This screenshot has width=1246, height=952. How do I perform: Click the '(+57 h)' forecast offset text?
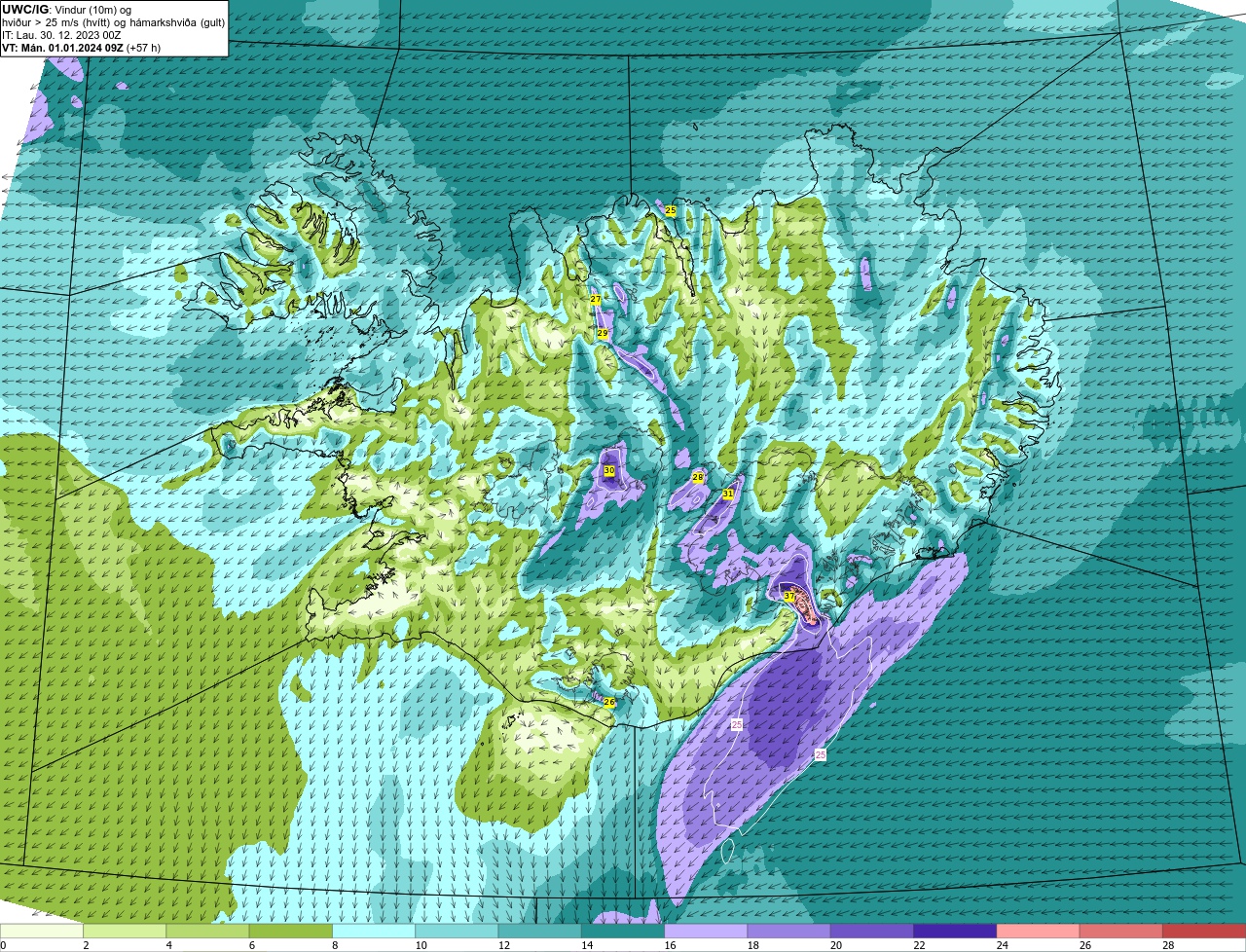coord(143,48)
